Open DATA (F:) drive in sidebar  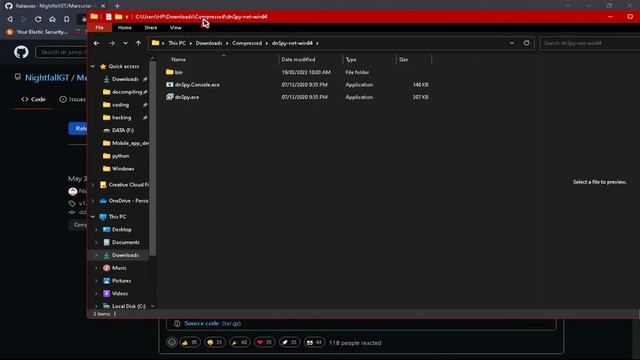pyautogui.click(x=122, y=130)
